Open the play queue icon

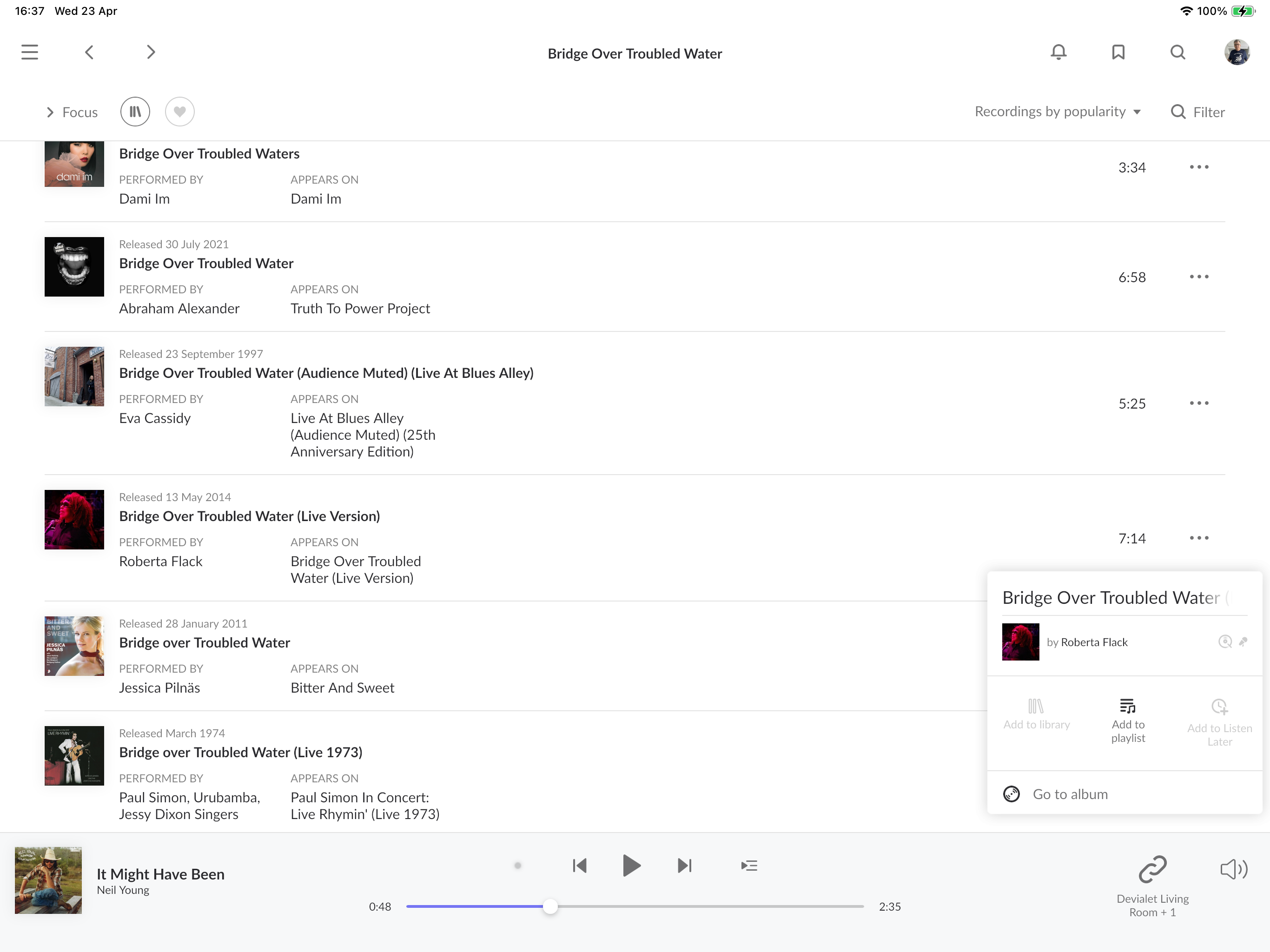tap(749, 865)
